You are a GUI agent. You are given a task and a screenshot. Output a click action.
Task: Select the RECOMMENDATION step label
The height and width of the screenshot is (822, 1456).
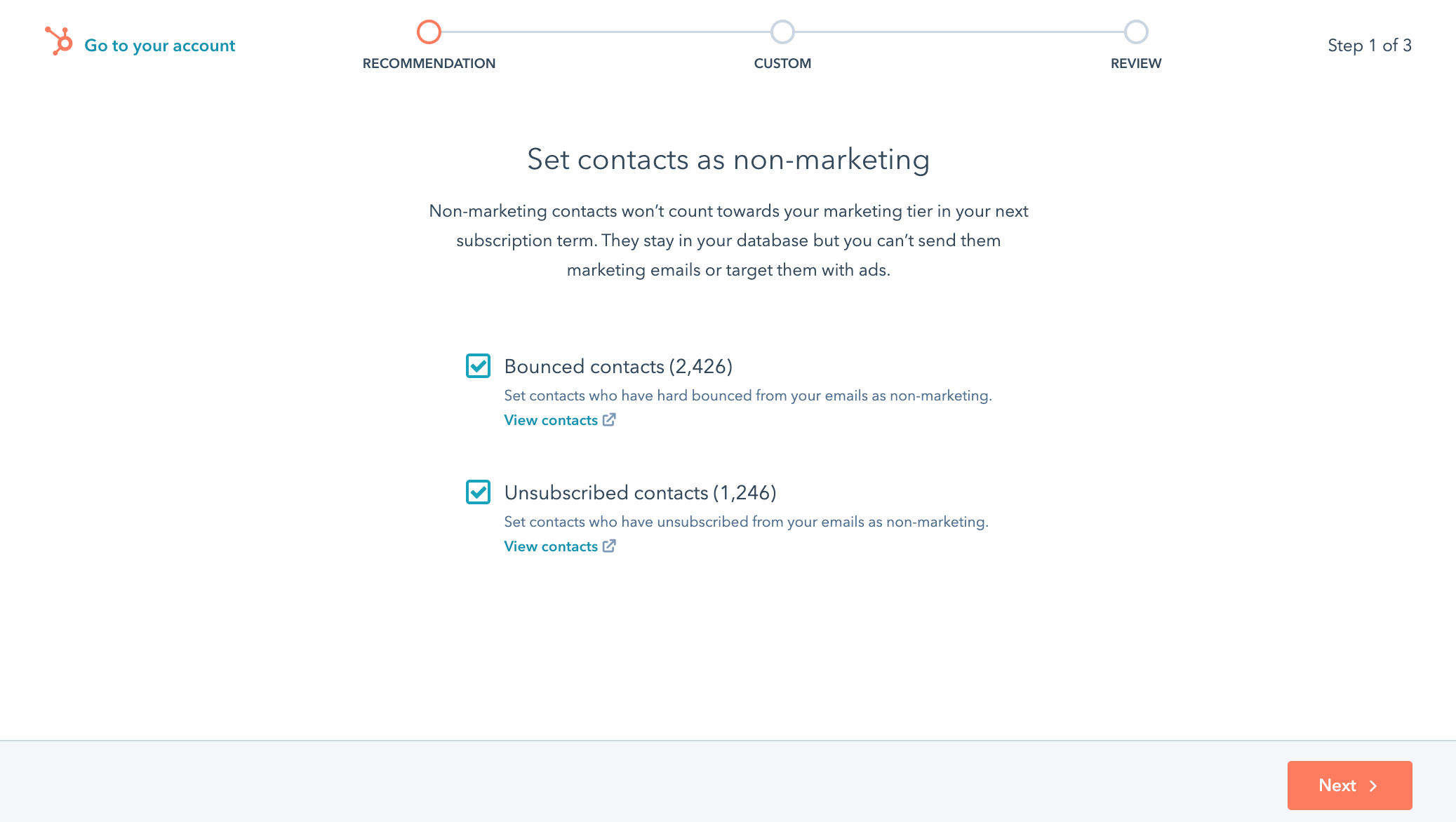429,63
